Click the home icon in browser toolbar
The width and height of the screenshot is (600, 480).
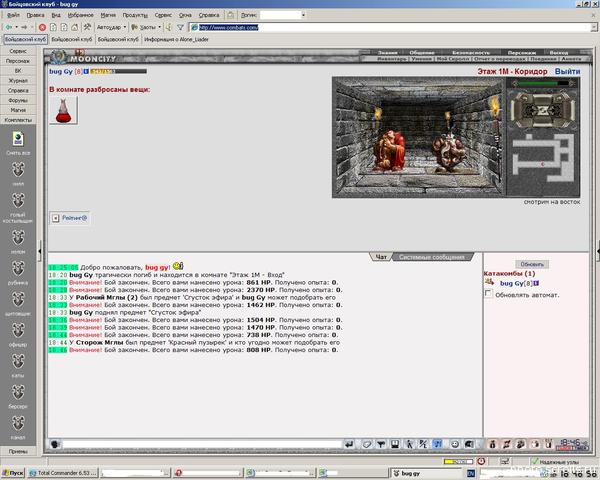coord(75,27)
